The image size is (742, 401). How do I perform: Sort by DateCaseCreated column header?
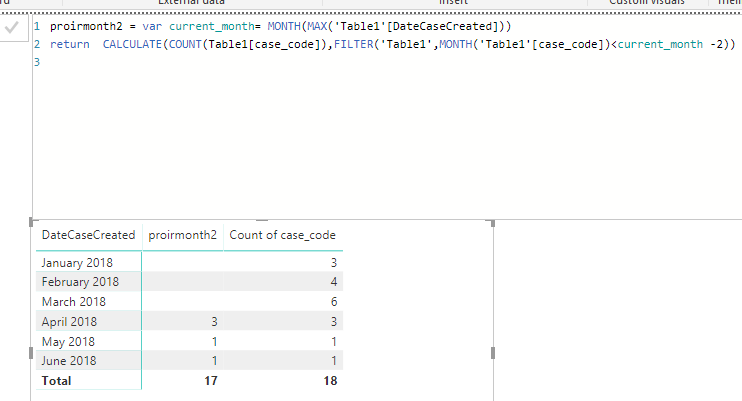[88, 235]
